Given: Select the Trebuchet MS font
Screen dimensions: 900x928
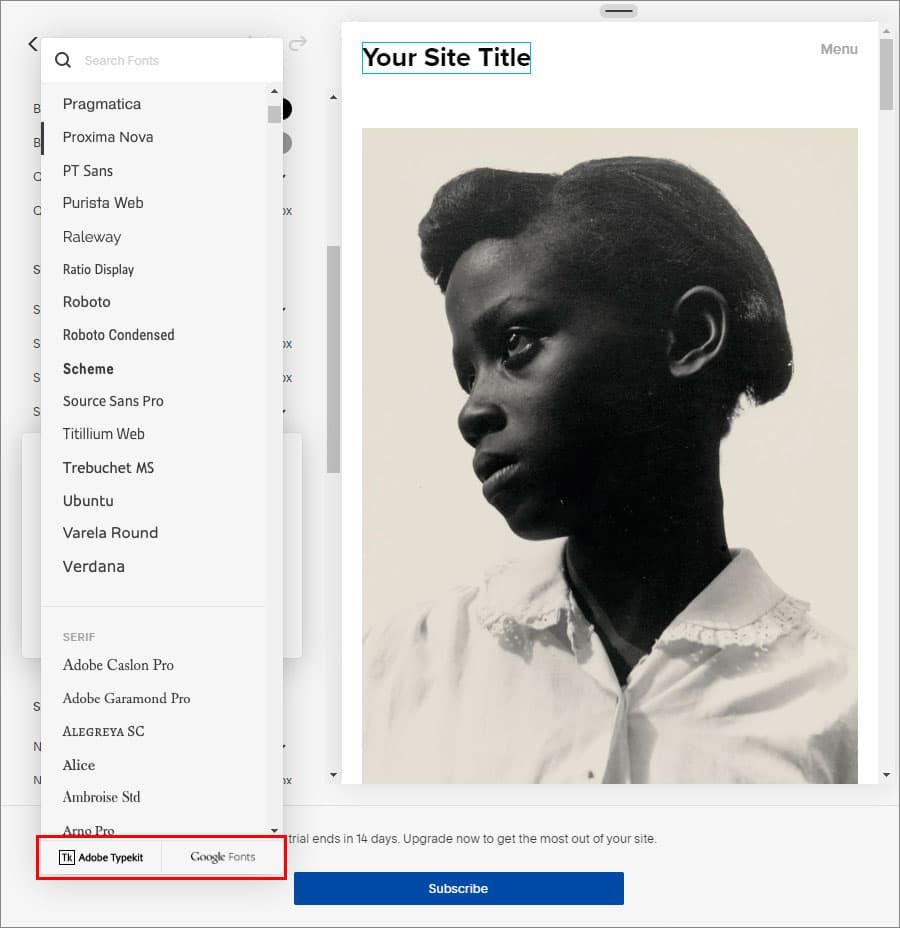Looking at the screenshot, I should [108, 468].
